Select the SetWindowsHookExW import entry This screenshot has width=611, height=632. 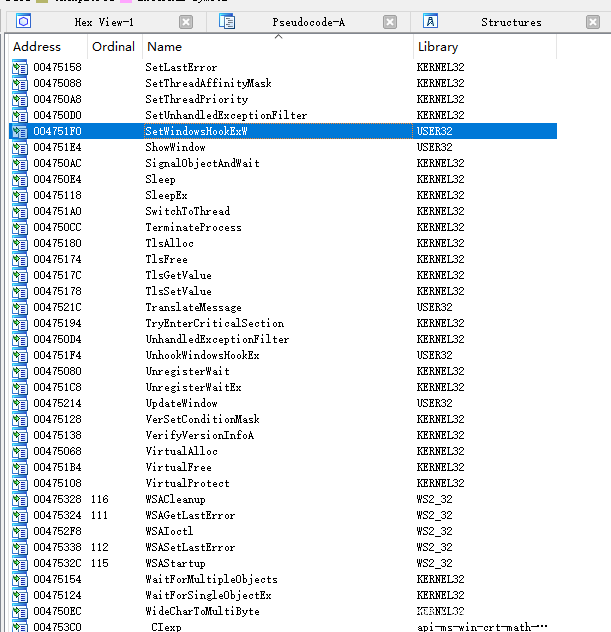[x=196, y=131]
